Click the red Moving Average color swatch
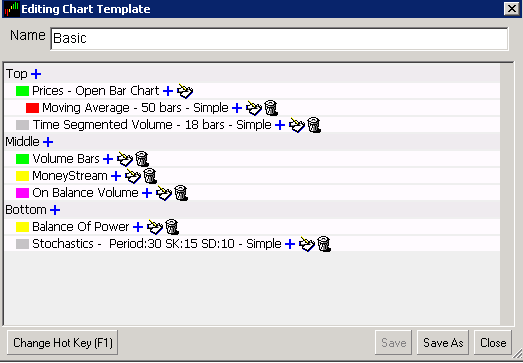 32,108
